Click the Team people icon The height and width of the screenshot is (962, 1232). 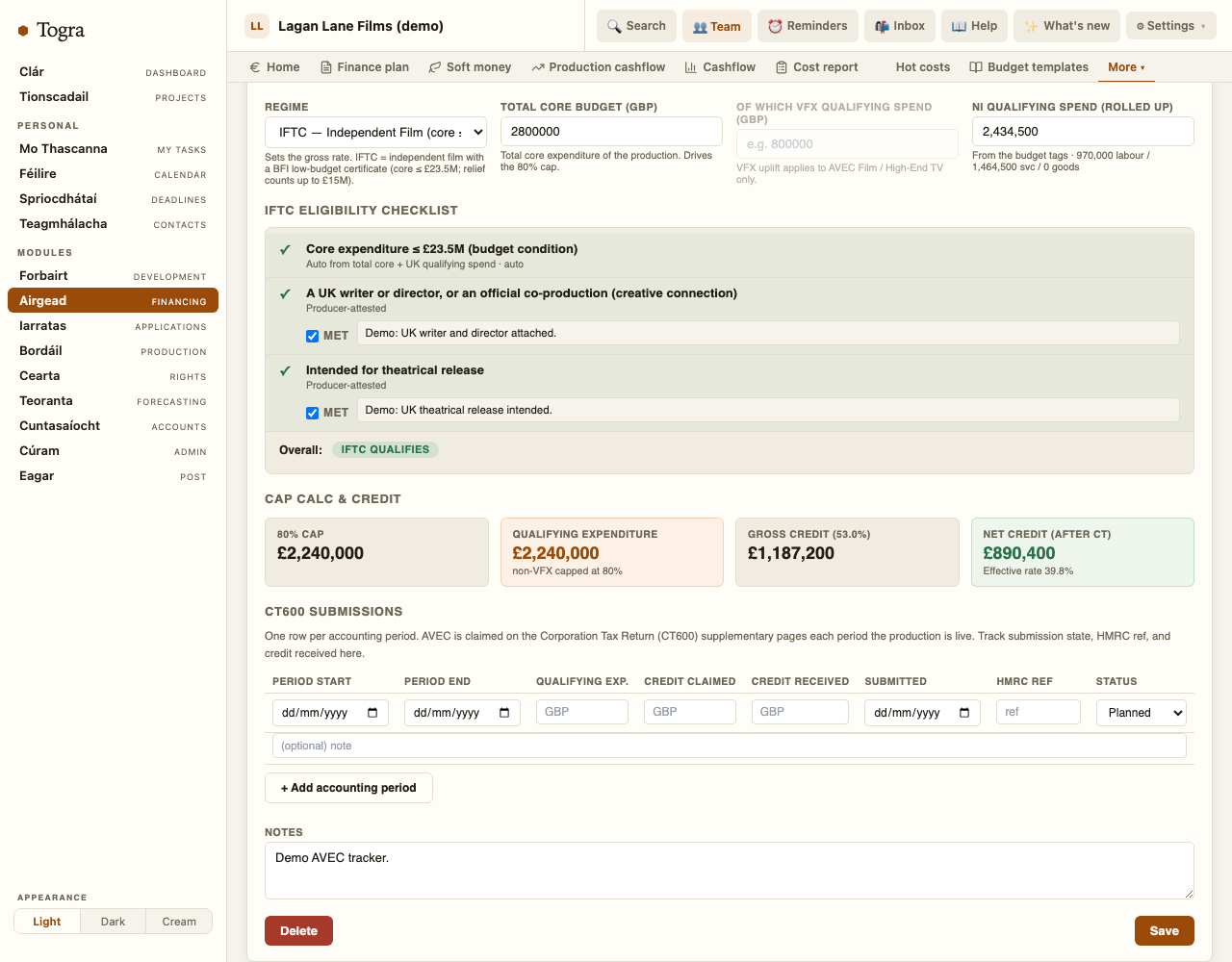pyautogui.click(x=700, y=27)
